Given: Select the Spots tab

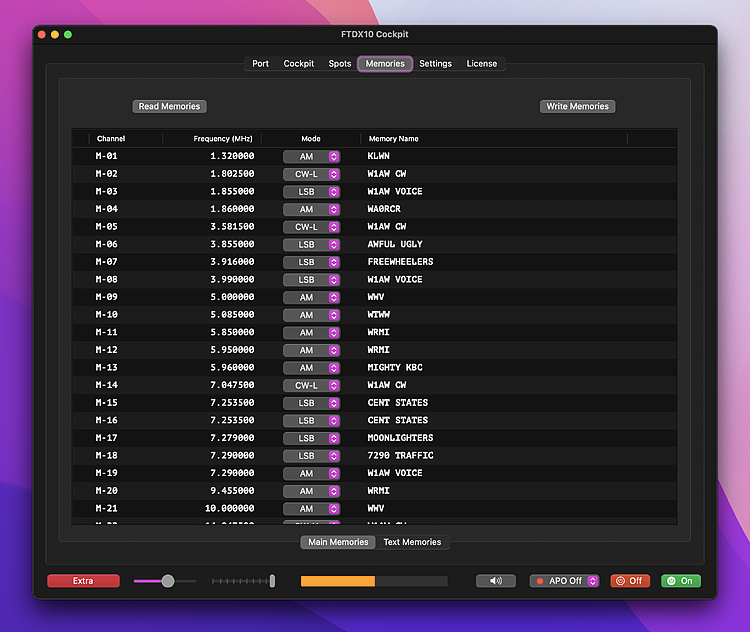Looking at the screenshot, I should (340, 64).
